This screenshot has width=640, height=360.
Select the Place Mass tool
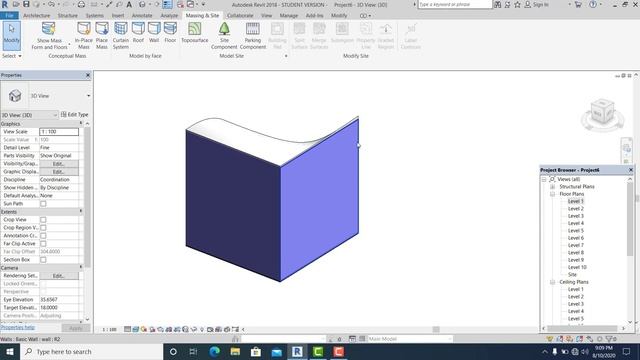click(x=102, y=36)
